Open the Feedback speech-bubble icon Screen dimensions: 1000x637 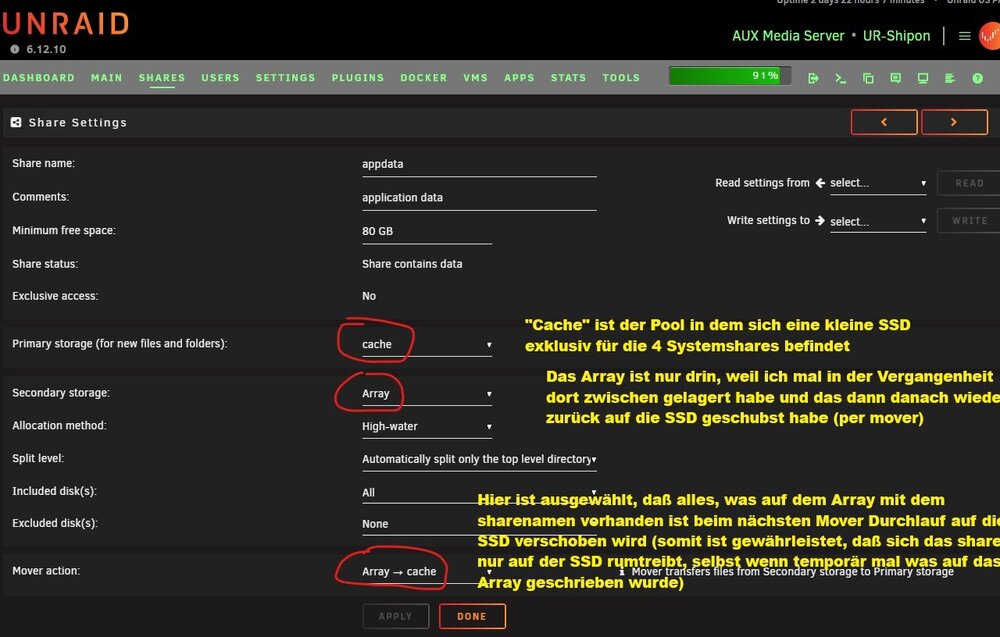[895, 78]
